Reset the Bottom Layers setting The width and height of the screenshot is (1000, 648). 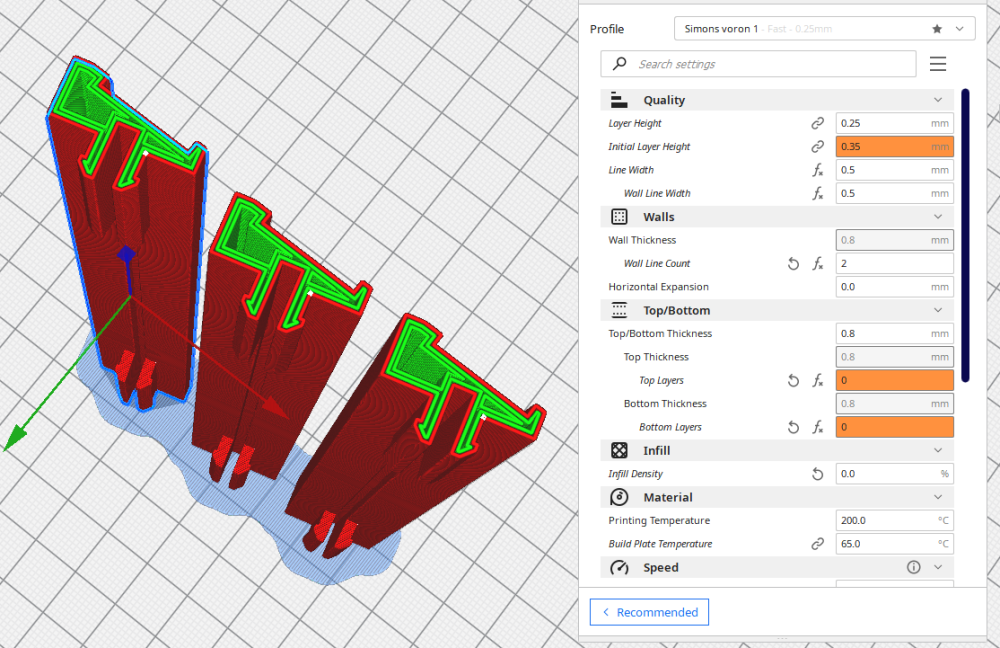[x=793, y=427]
